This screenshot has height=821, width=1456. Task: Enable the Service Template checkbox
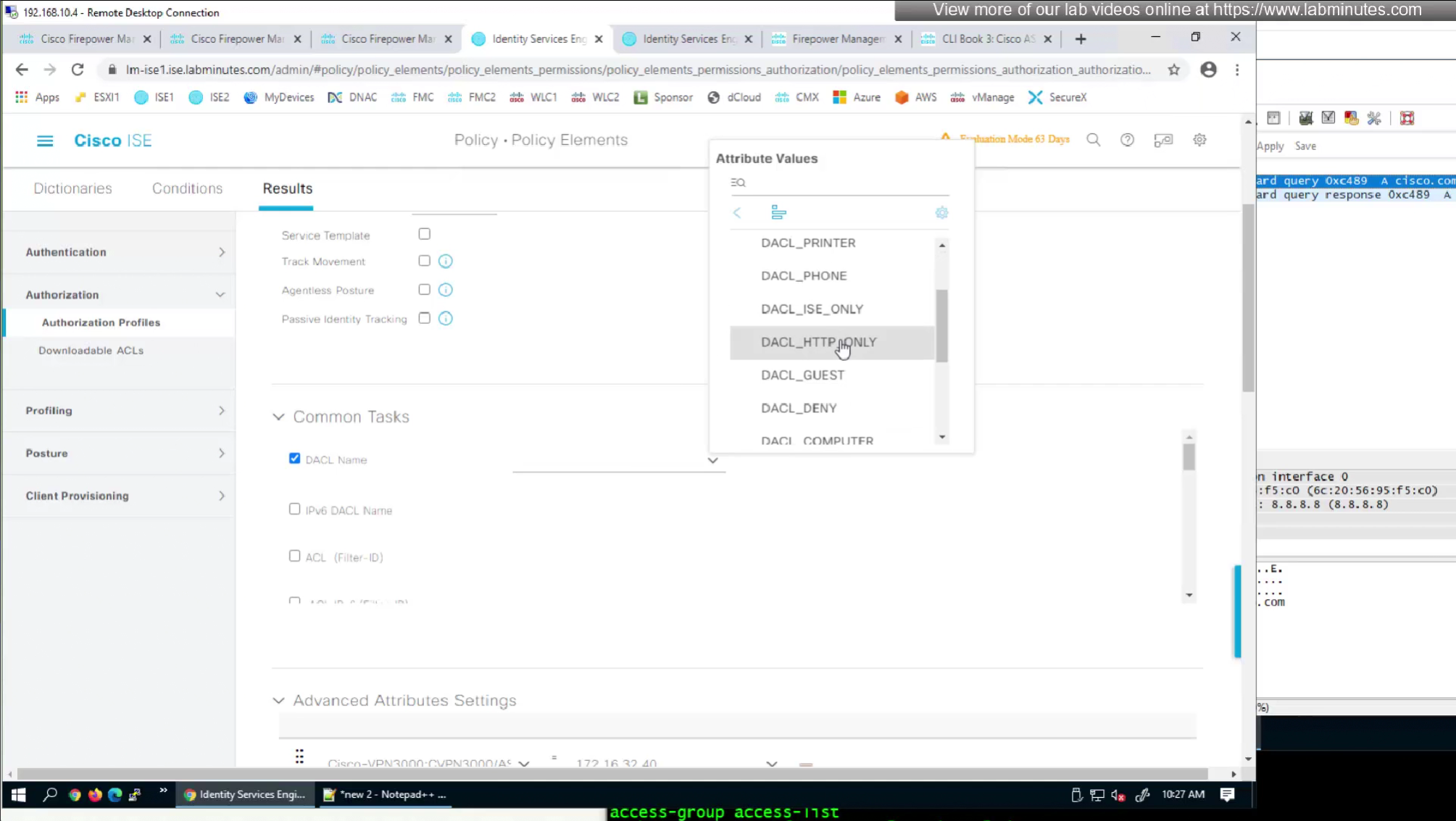point(424,234)
